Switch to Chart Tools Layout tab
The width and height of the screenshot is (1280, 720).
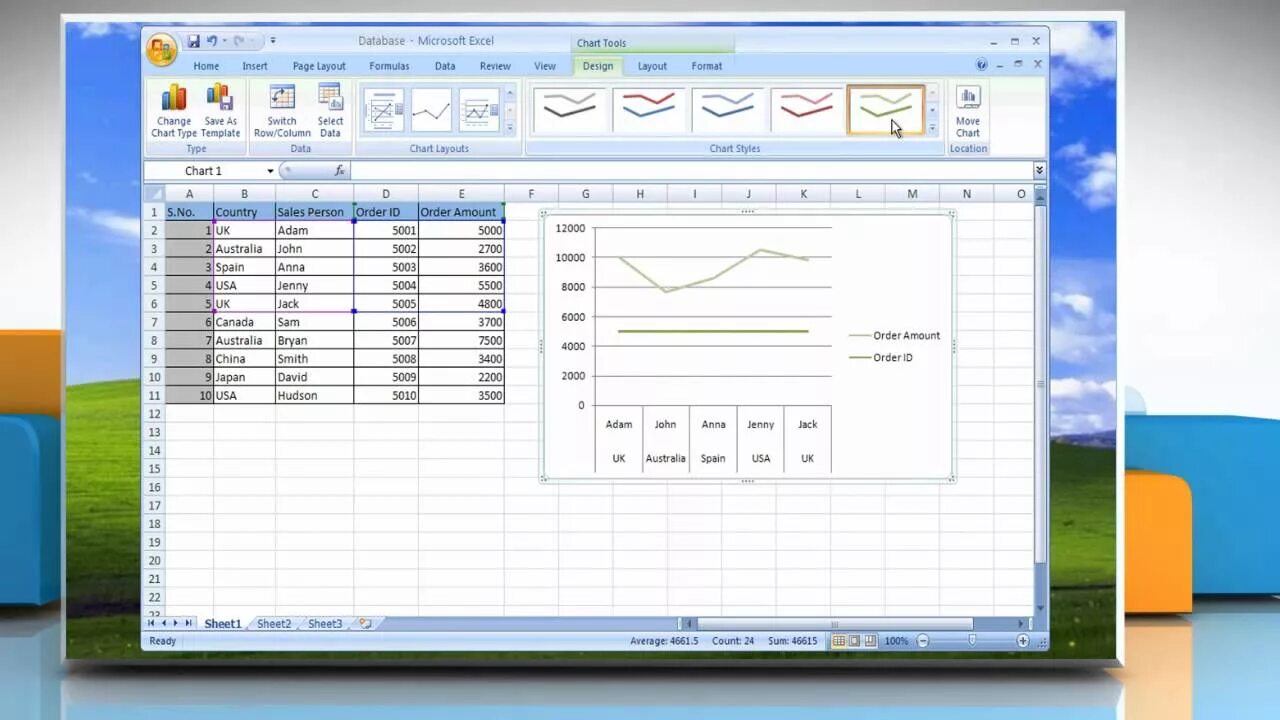(x=652, y=66)
